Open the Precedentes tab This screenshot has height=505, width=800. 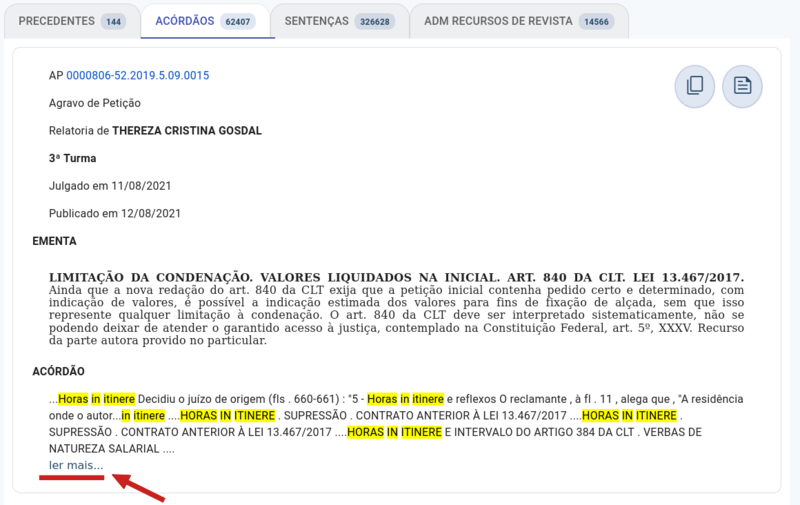coord(72,21)
